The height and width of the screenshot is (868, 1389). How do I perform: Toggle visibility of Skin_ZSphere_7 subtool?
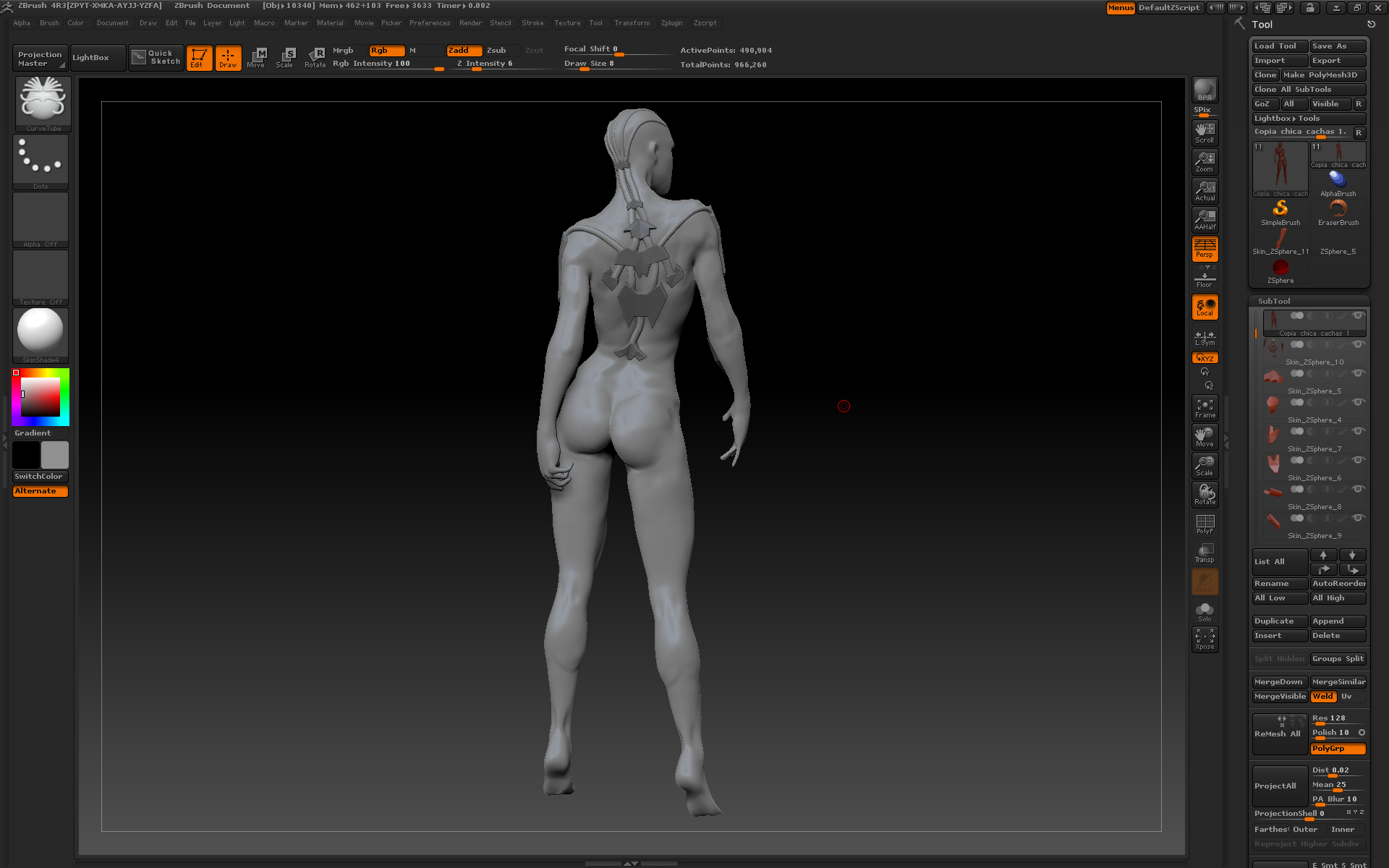1358,431
